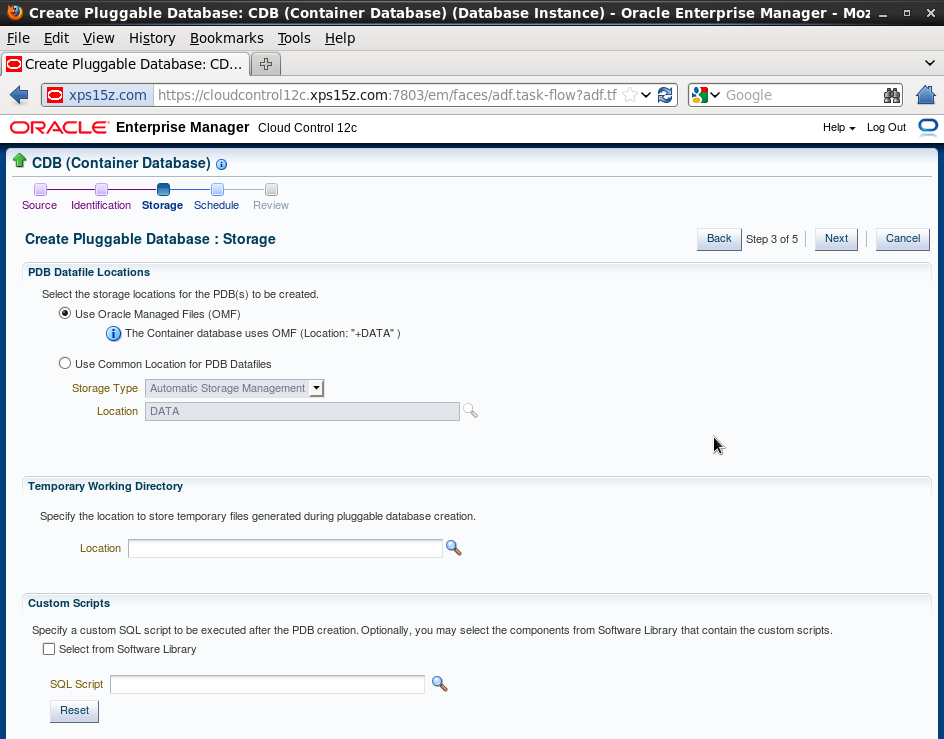Click the Review step marker square
The width and height of the screenshot is (944, 739).
[272, 190]
